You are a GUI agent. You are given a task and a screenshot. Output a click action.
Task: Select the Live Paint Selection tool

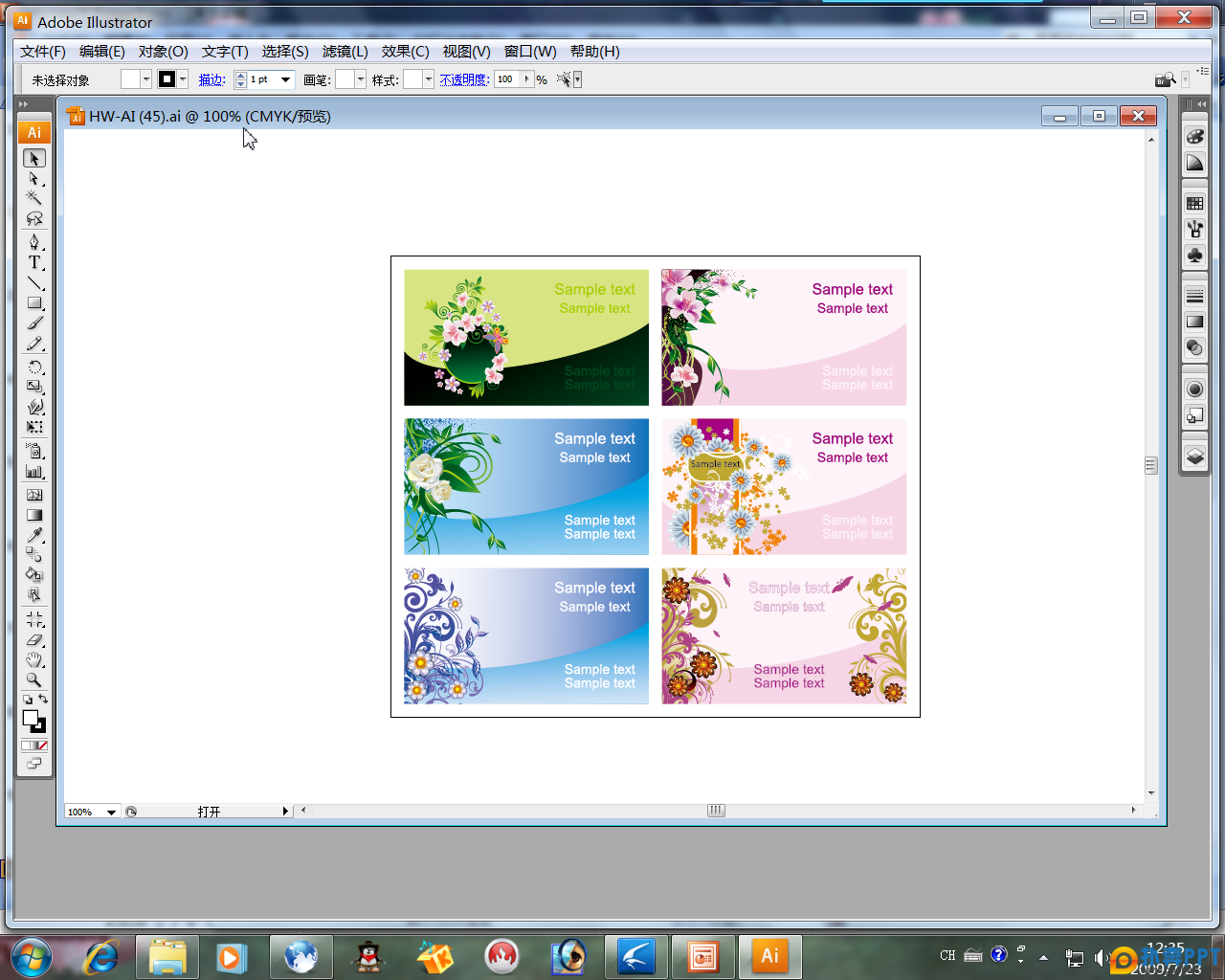click(34, 594)
